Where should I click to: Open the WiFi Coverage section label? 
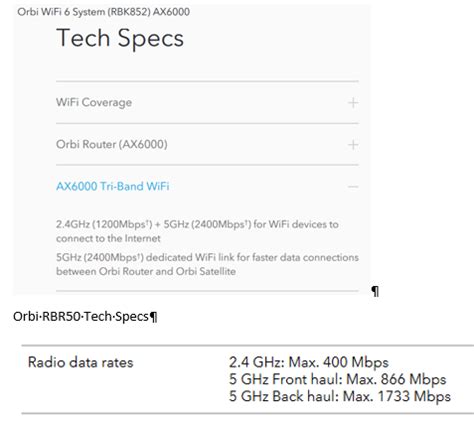[x=94, y=102]
